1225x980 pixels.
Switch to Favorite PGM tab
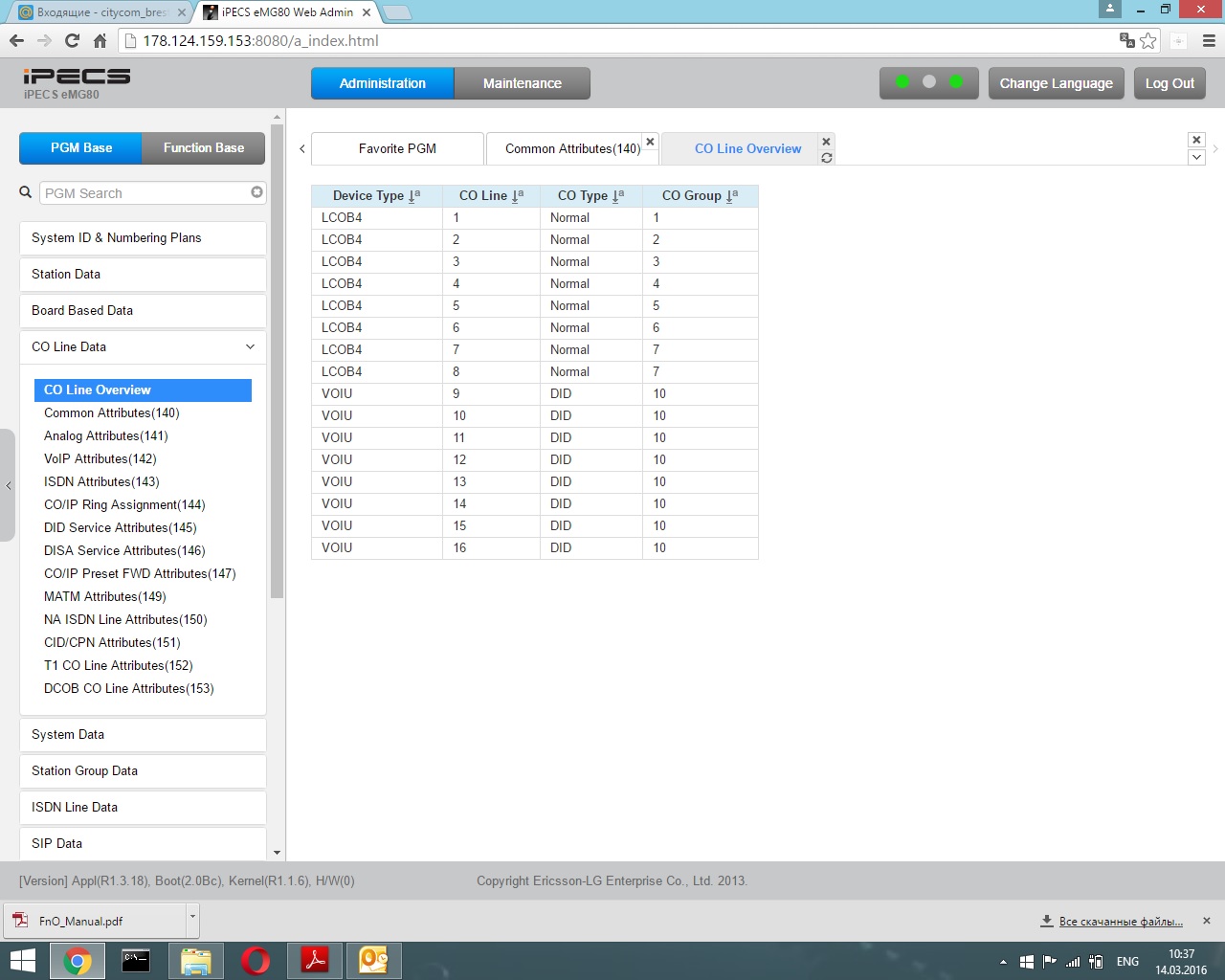[397, 148]
